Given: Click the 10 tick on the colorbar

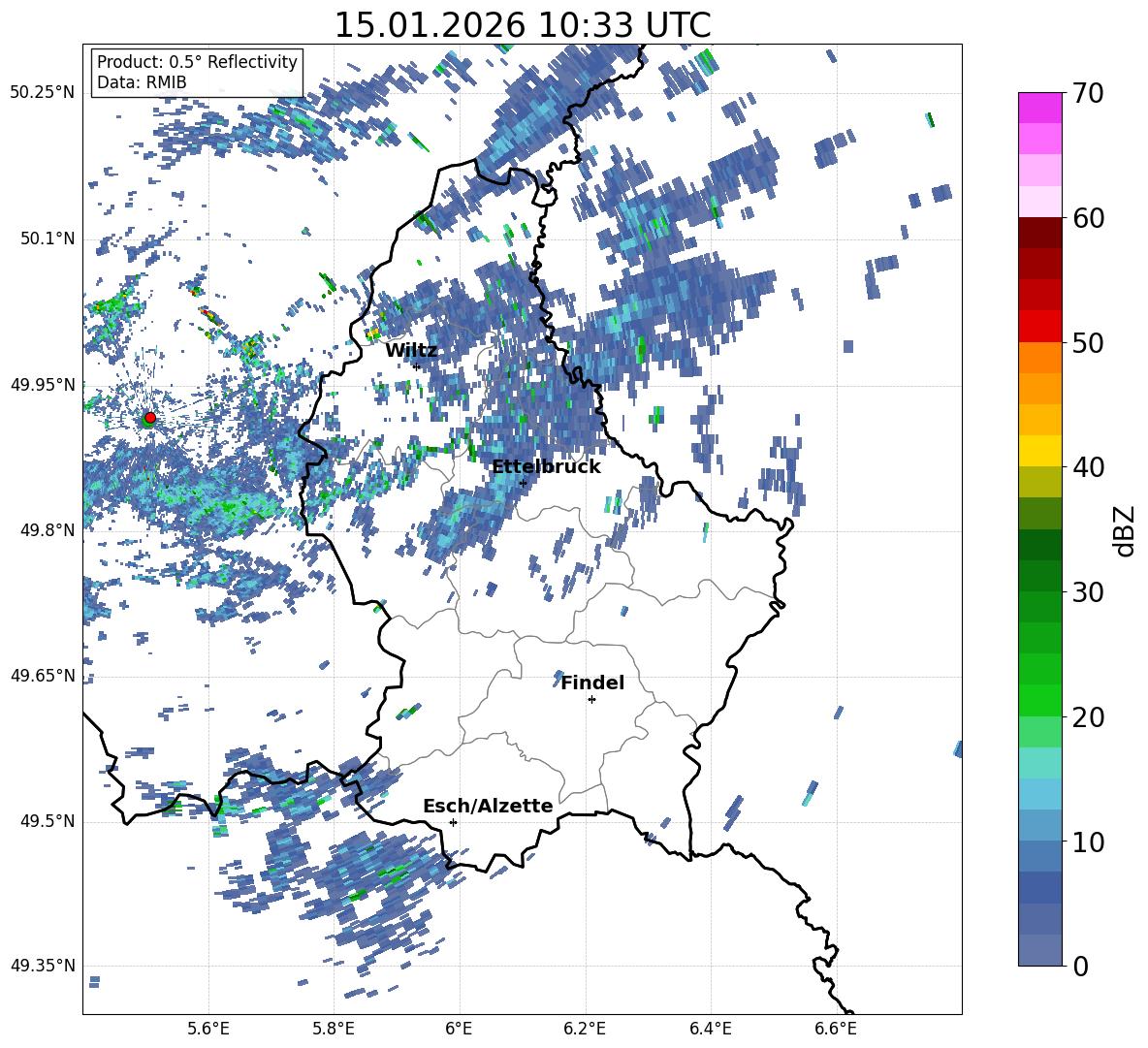Looking at the screenshot, I should coord(1088,842).
